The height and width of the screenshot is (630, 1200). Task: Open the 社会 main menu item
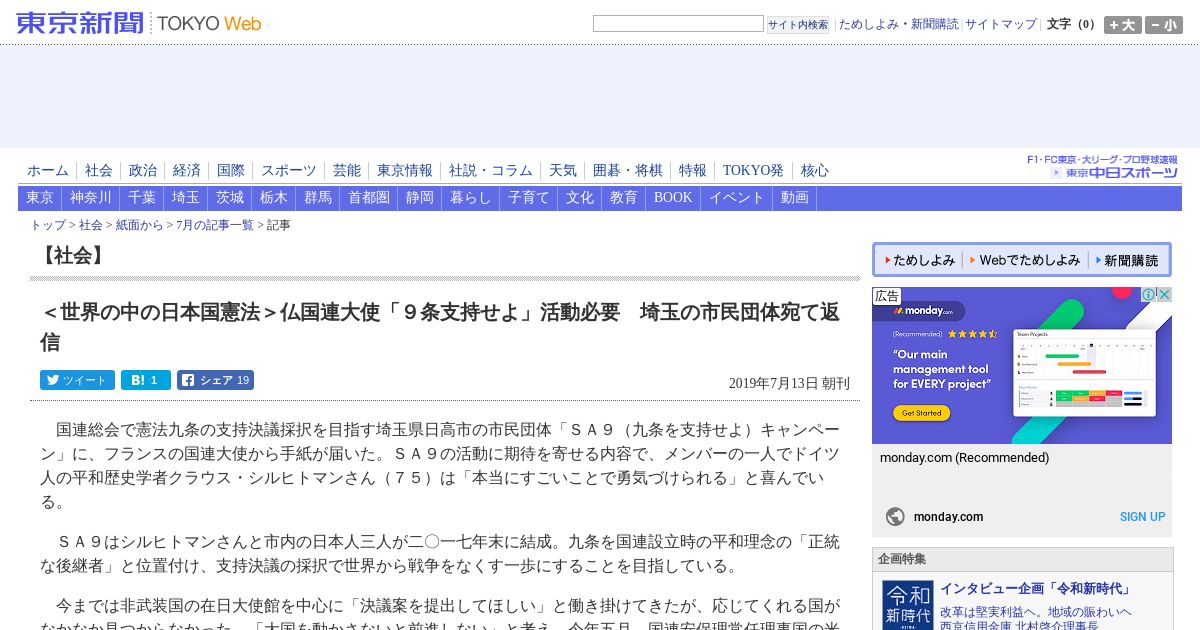pyautogui.click(x=99, y=171)
